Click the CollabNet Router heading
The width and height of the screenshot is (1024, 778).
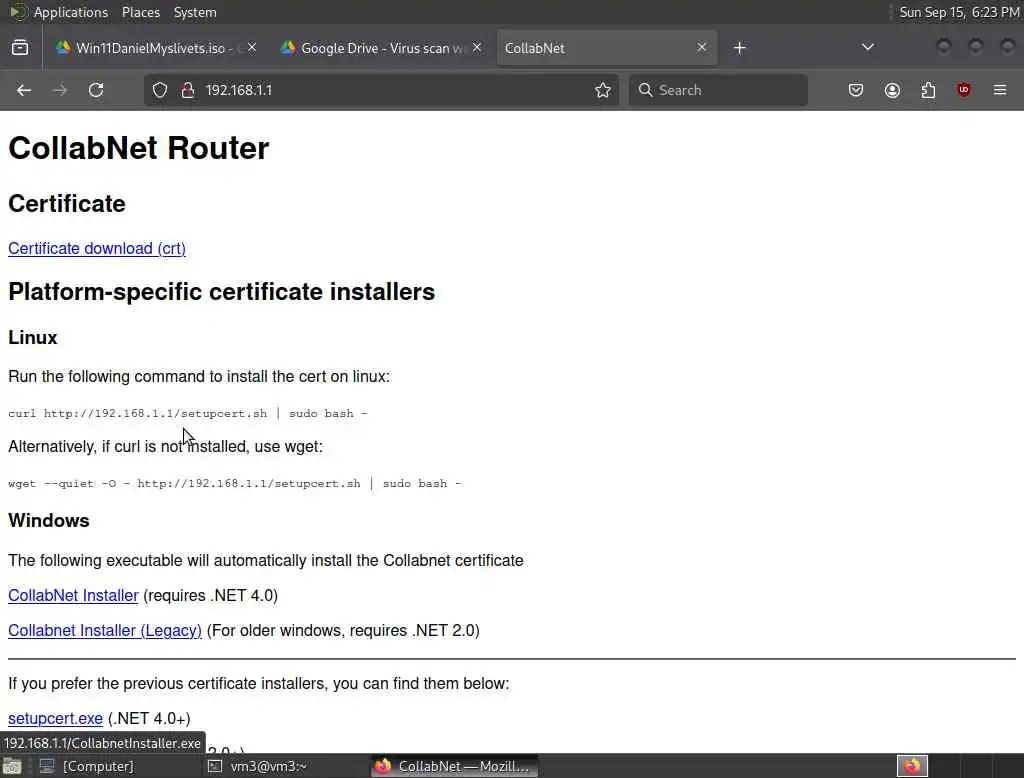138,148
